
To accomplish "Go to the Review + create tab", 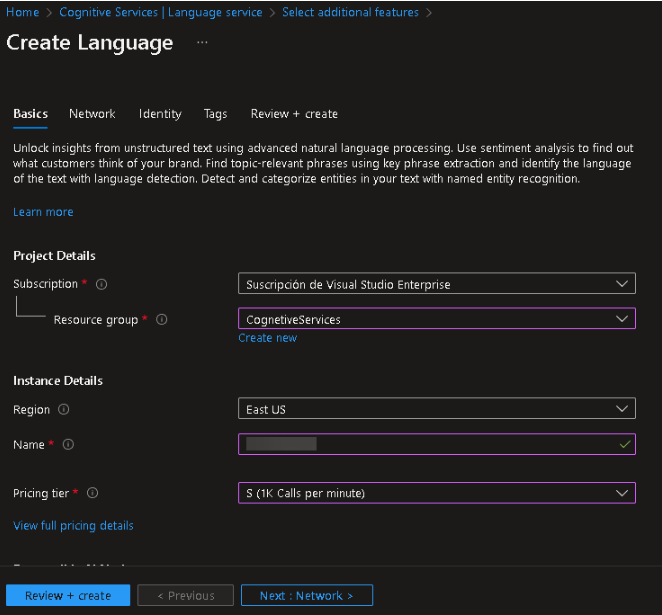I will pos(294,114).
